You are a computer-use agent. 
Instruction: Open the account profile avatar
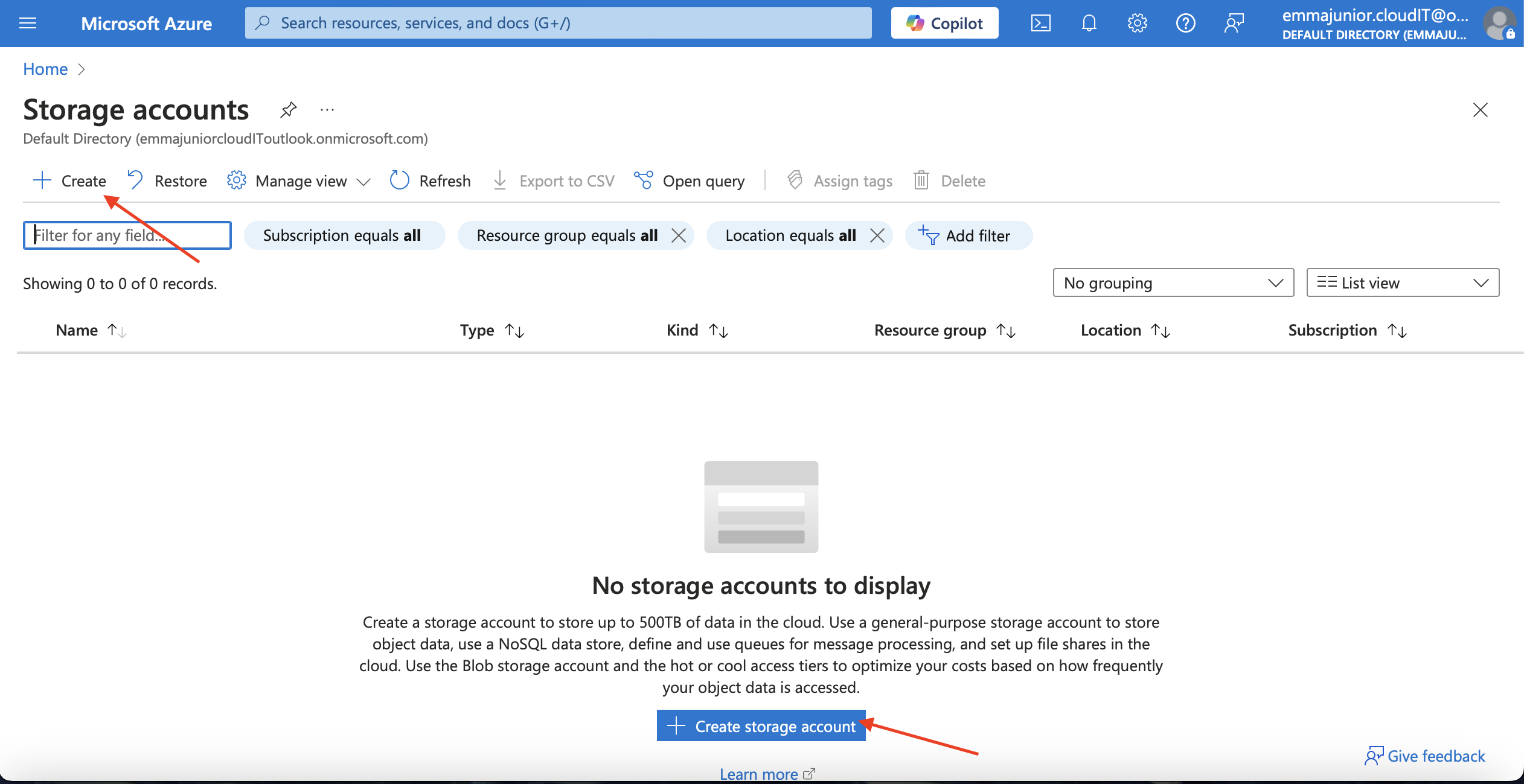tap(1499, 23)
